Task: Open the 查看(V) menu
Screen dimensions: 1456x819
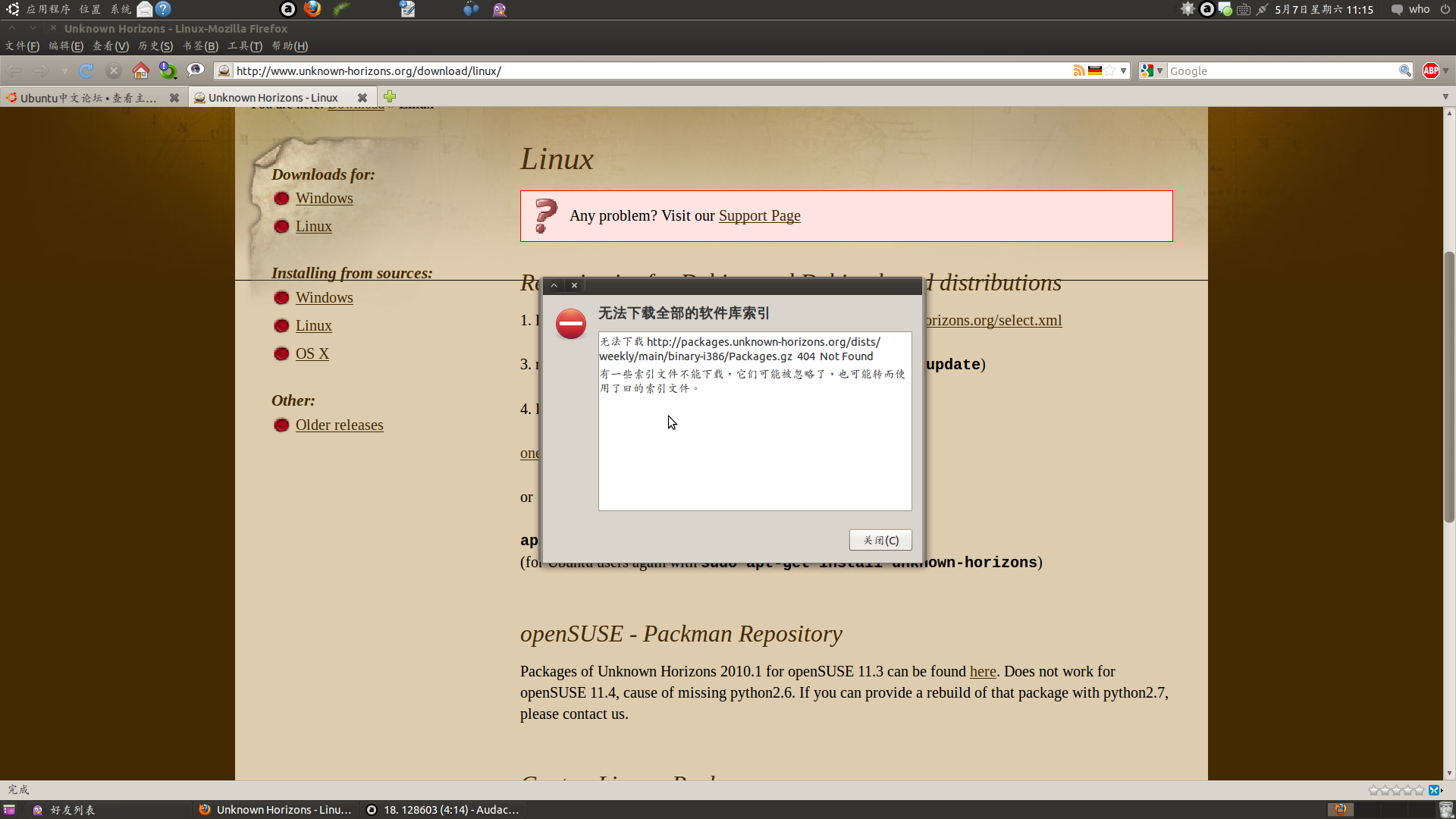Action: 111,46
